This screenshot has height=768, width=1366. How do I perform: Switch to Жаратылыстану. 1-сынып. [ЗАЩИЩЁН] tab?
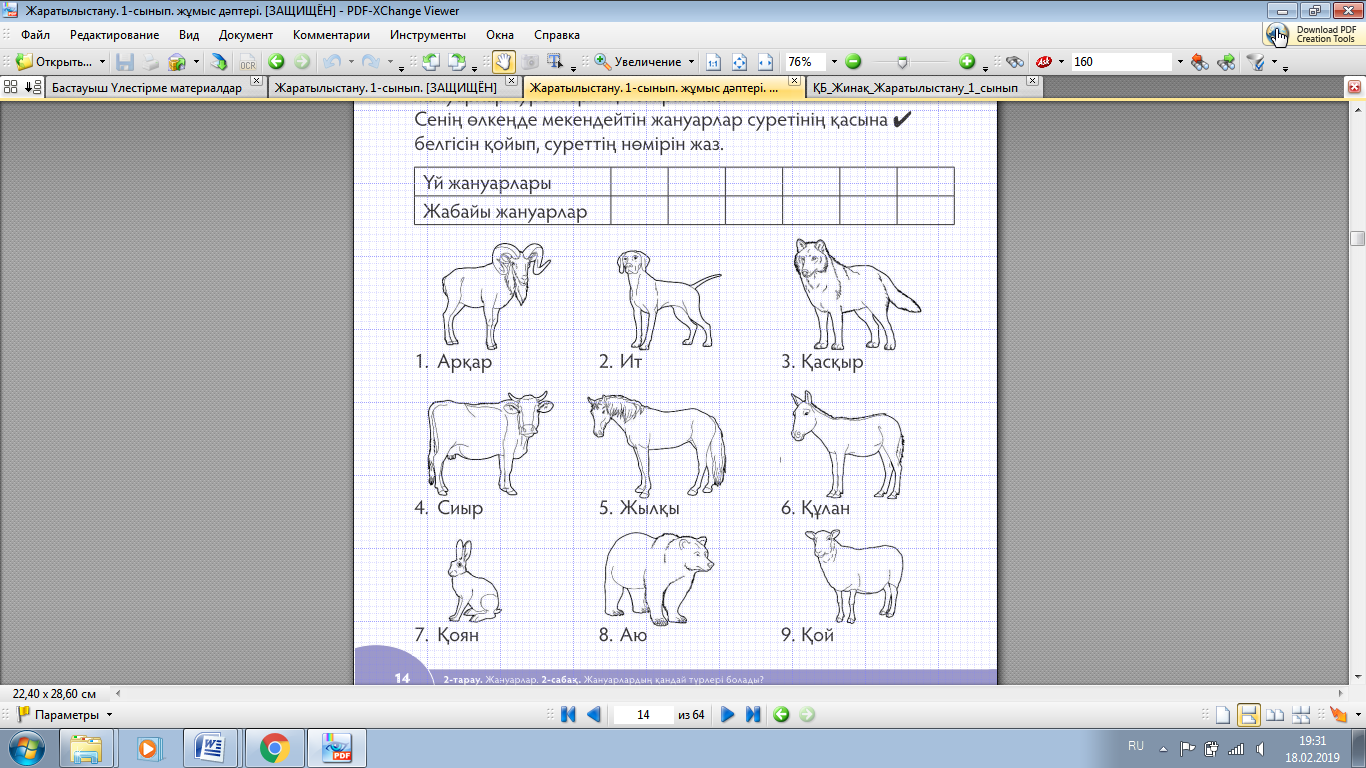386,88
